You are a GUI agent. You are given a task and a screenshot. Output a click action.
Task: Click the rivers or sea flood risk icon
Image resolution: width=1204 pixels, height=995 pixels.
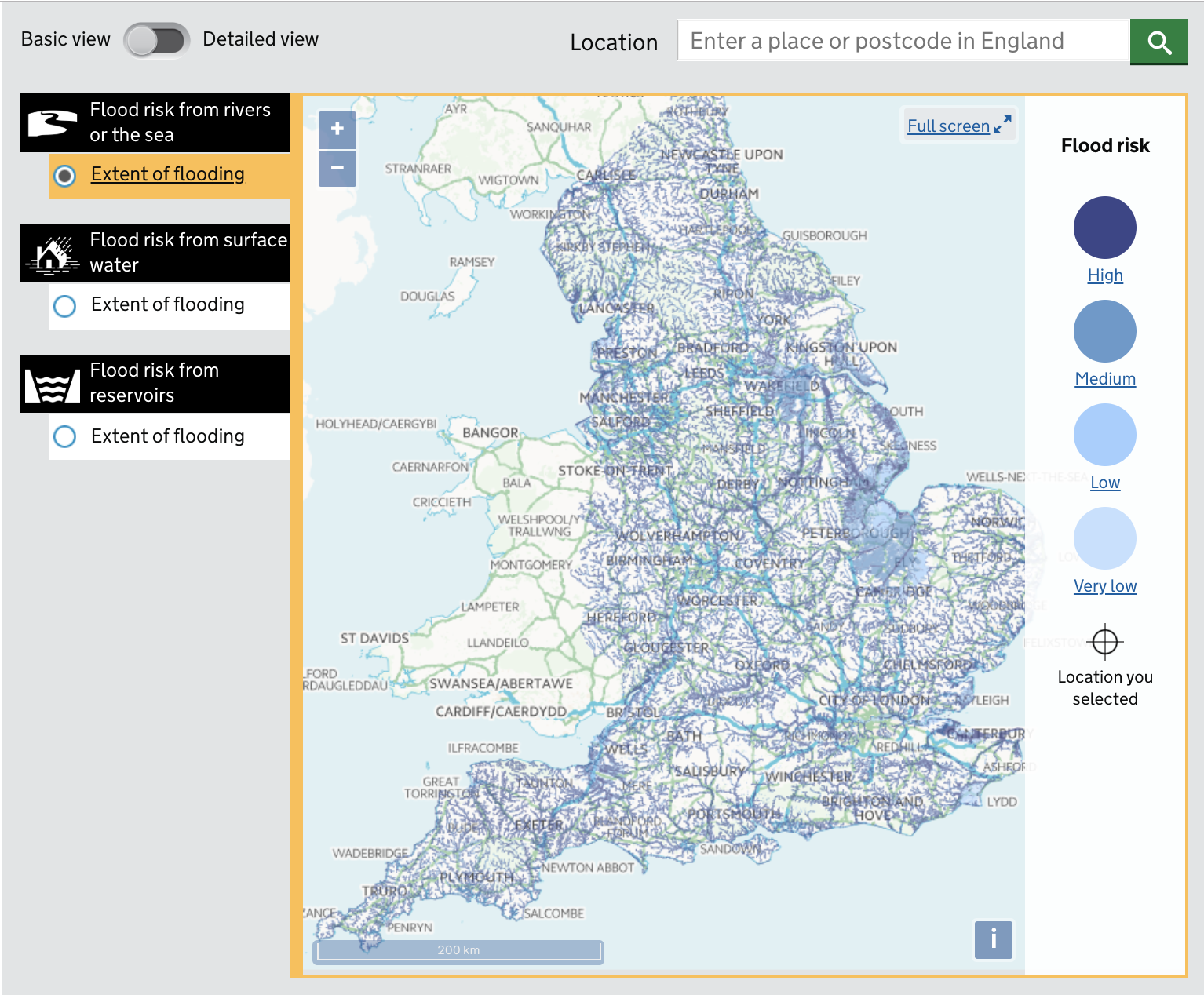pos(52,122)
